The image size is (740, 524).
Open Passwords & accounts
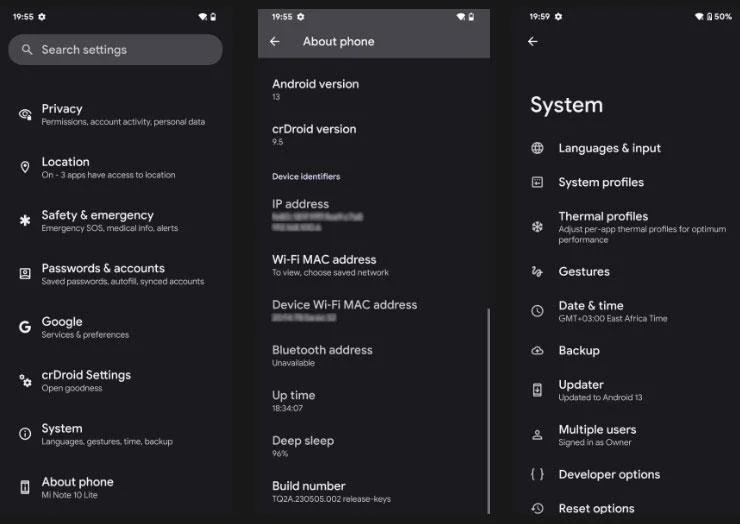115,274
